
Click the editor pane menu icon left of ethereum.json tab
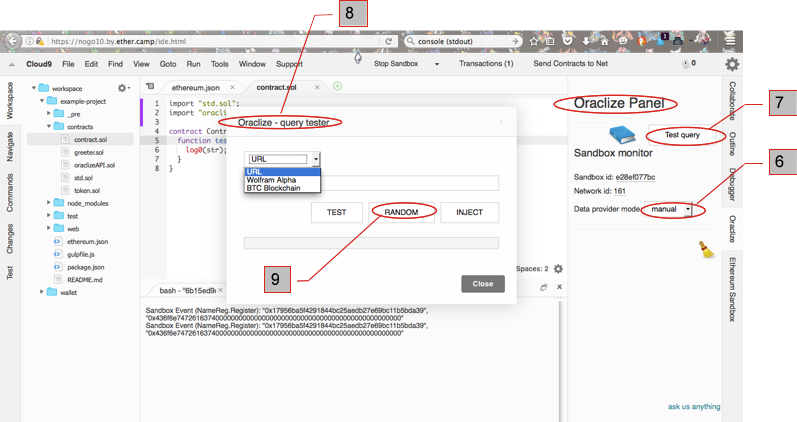coord(150,86)
